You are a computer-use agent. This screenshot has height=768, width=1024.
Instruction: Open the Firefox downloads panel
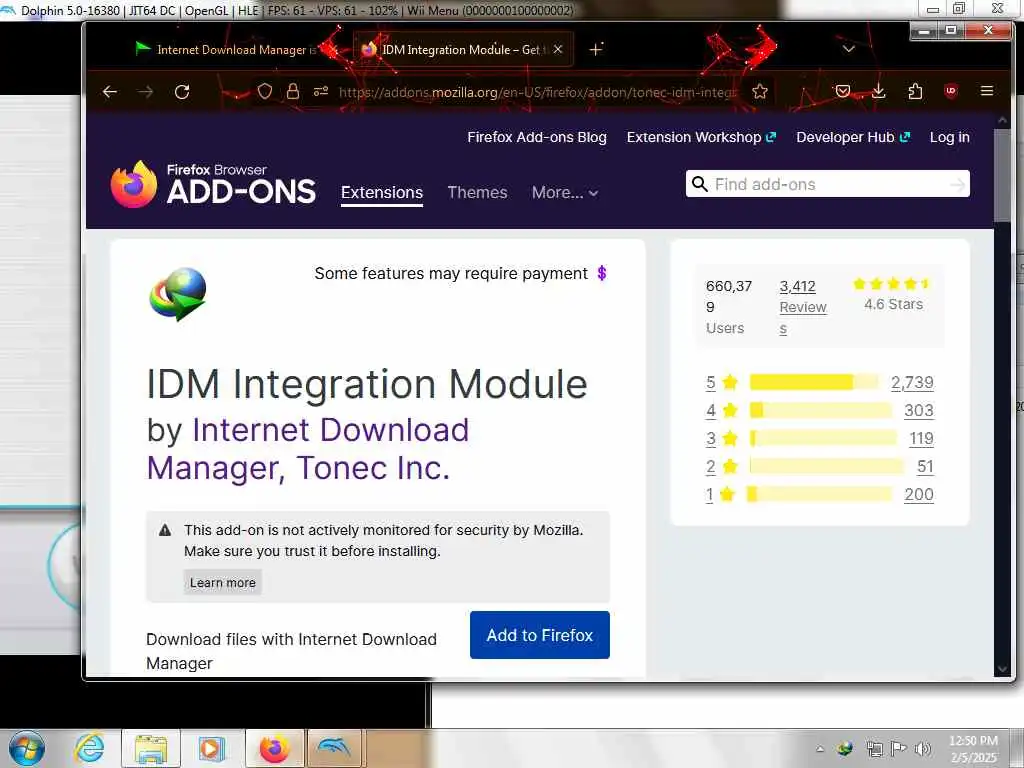pos(879,91)
